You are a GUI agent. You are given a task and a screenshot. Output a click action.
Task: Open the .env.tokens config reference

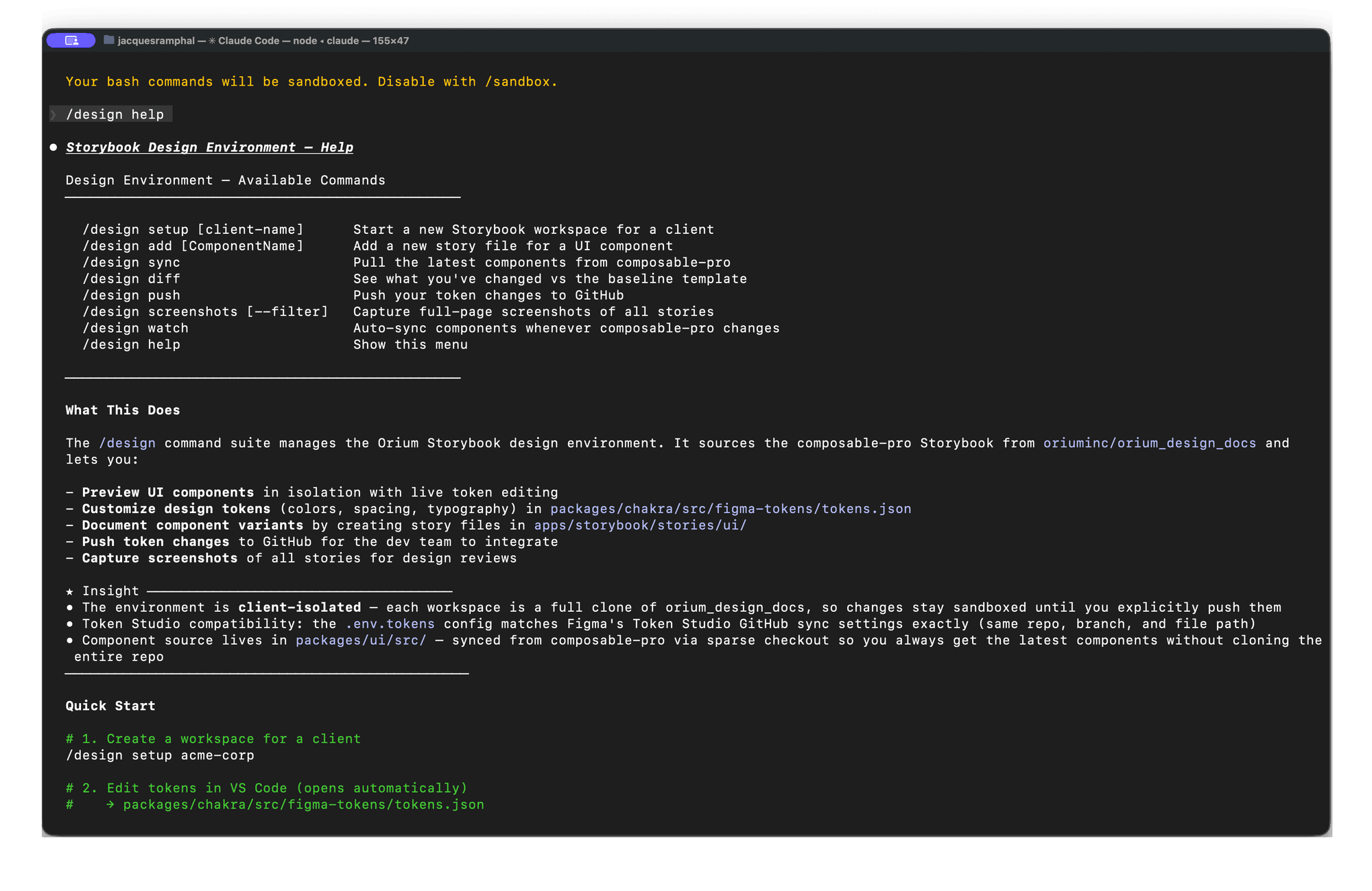pyautogui.click(x=390, y=624)
